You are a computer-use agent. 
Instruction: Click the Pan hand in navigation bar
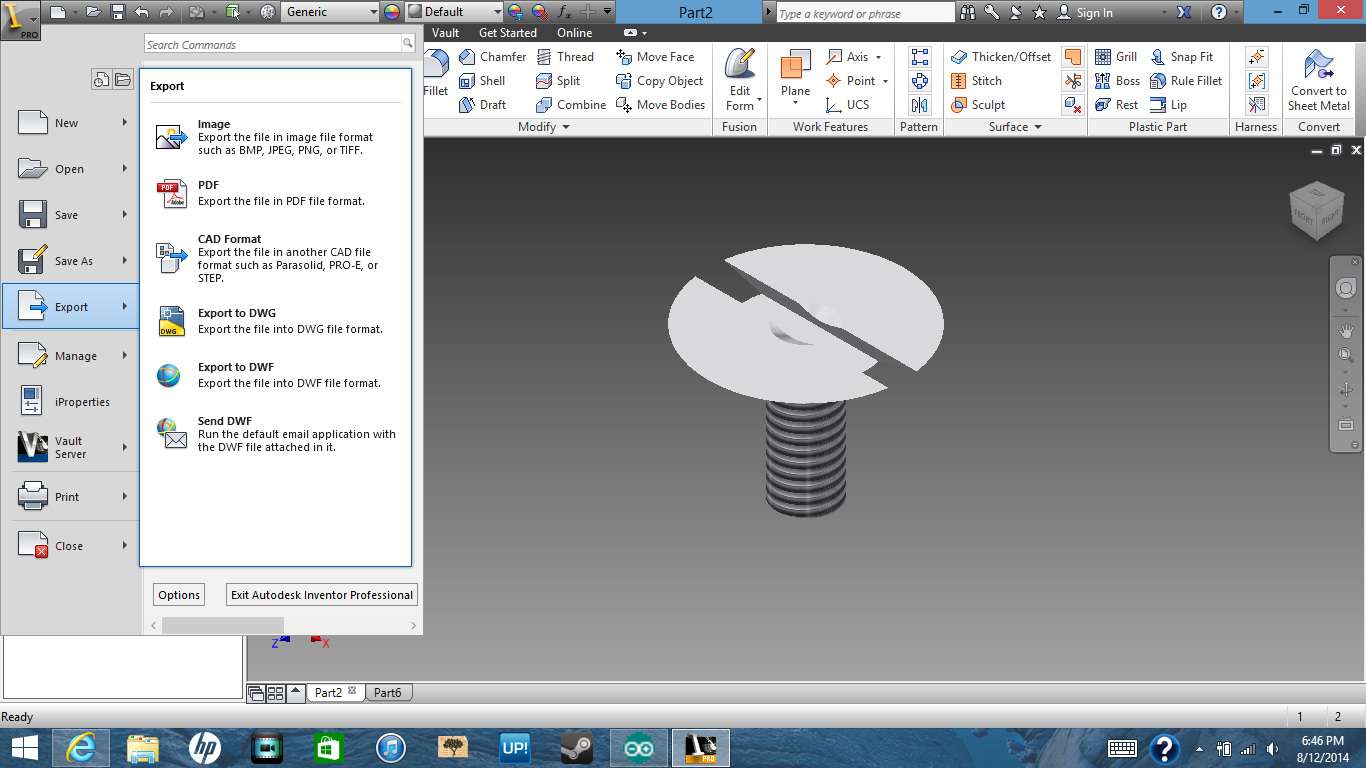click(x=1346, y=329)
